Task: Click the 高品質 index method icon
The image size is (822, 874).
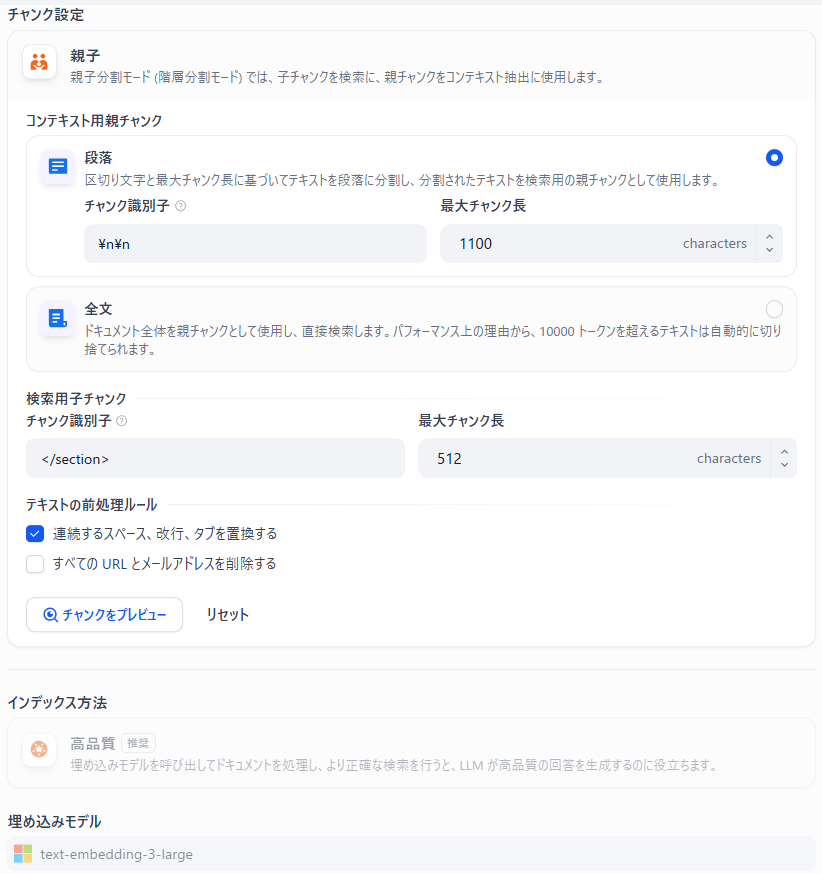Action: [40, 750]
